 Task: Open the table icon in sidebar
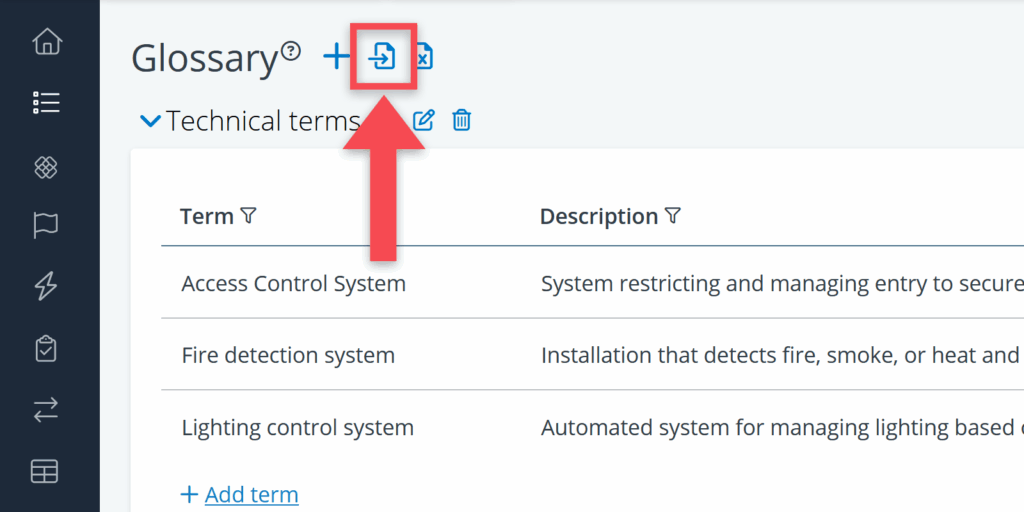[45, 471]
